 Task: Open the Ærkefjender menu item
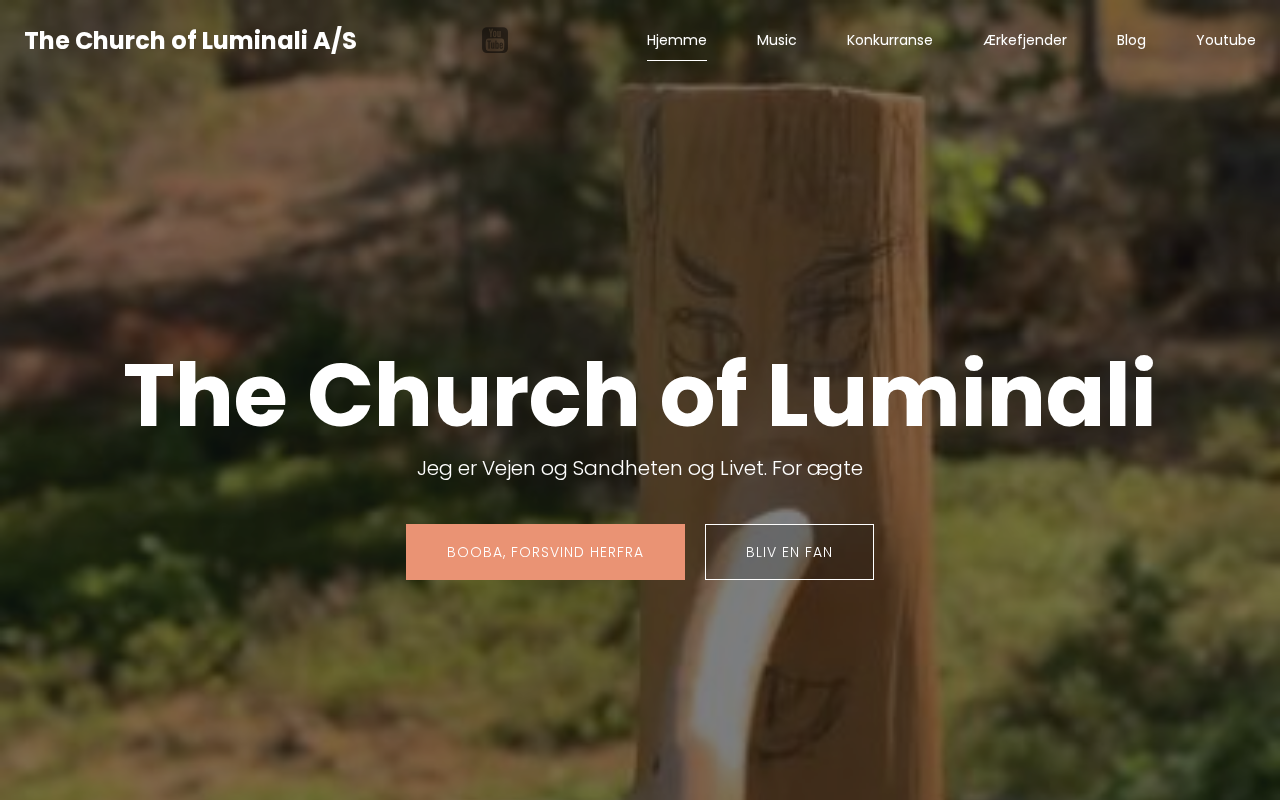pyautogui.click(x=1025, y=40)
